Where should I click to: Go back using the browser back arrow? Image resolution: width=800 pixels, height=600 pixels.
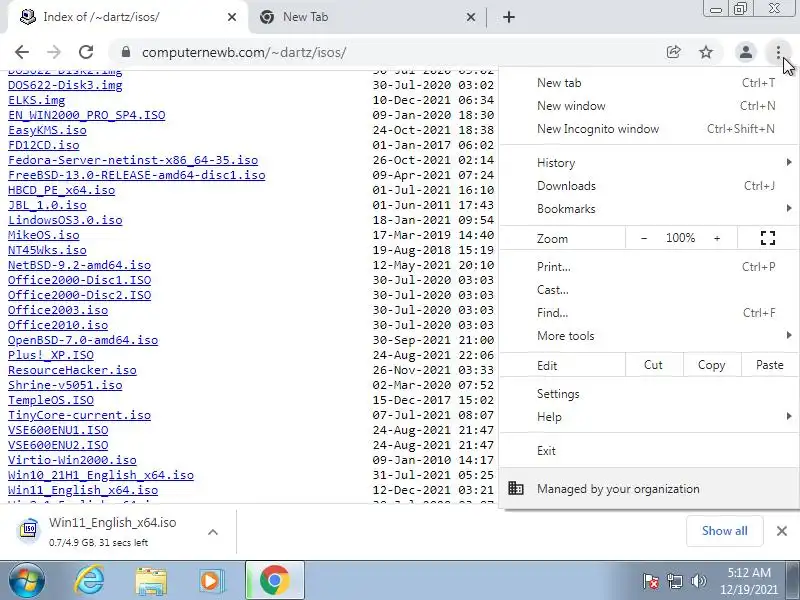22,52
